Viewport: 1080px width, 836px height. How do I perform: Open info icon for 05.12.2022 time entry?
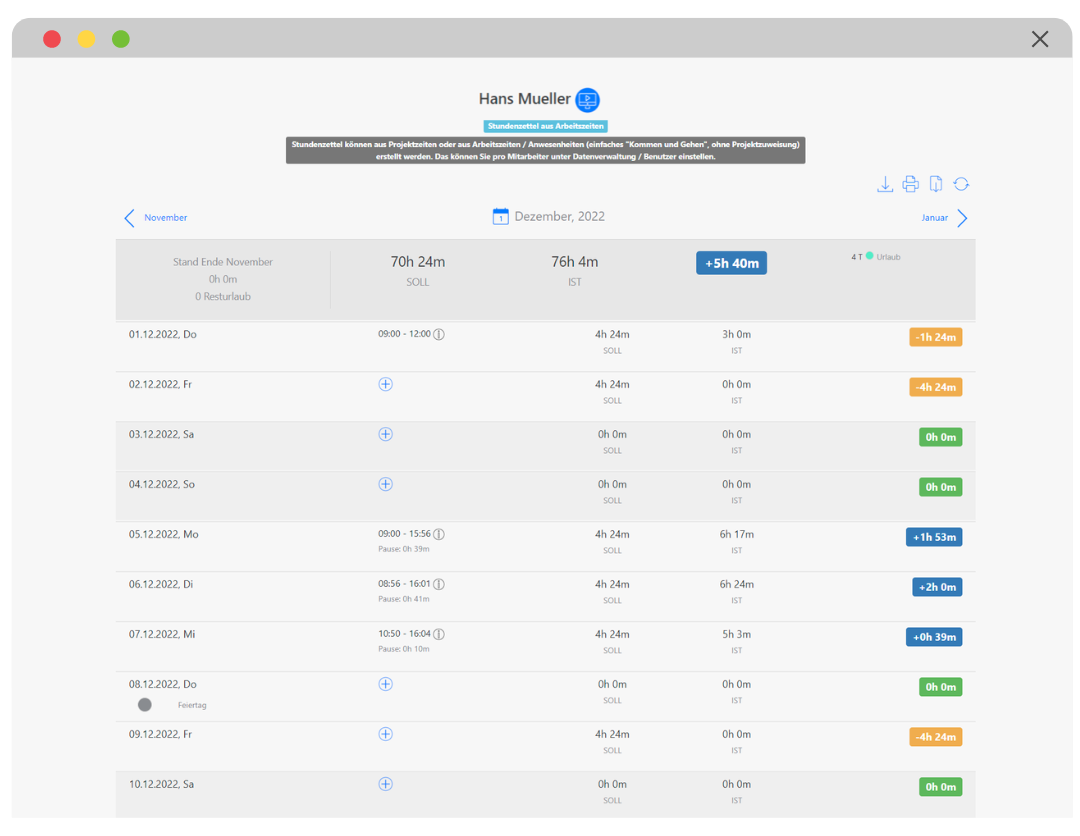click(x=438, y=534)
